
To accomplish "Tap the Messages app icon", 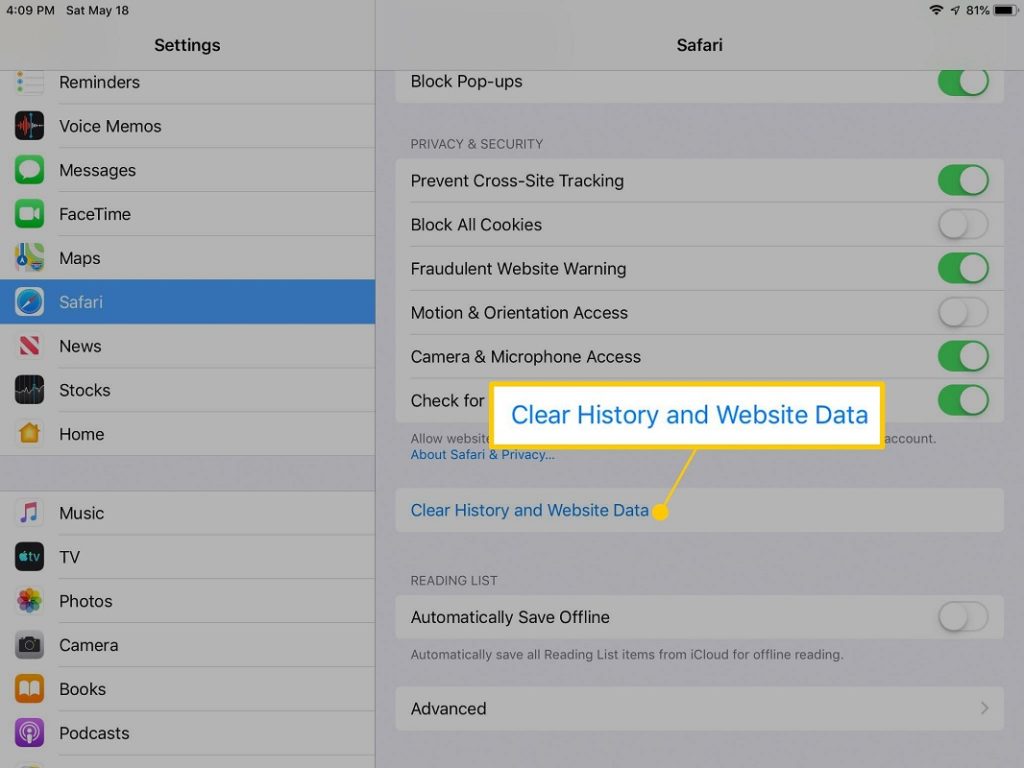I will [29, 170].
